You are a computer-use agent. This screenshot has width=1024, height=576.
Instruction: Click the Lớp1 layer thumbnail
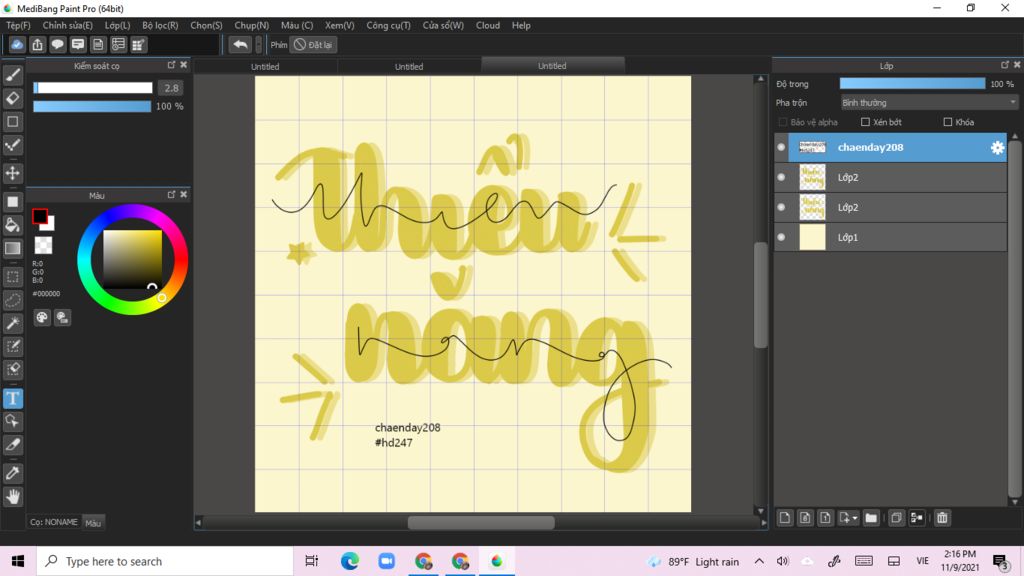pos(812,237)
